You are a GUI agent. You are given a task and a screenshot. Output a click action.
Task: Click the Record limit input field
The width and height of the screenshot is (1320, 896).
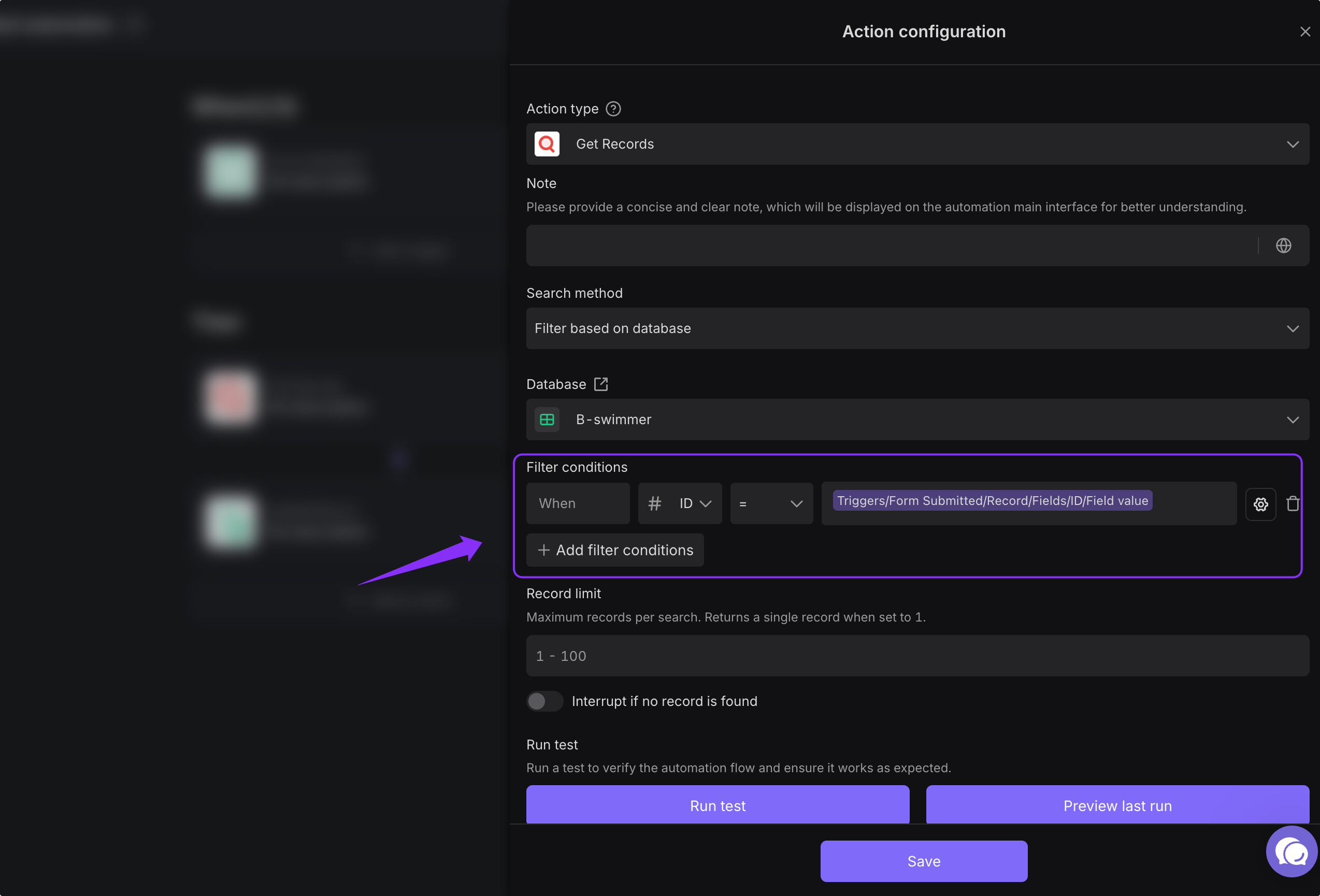[x=917, y=656]
